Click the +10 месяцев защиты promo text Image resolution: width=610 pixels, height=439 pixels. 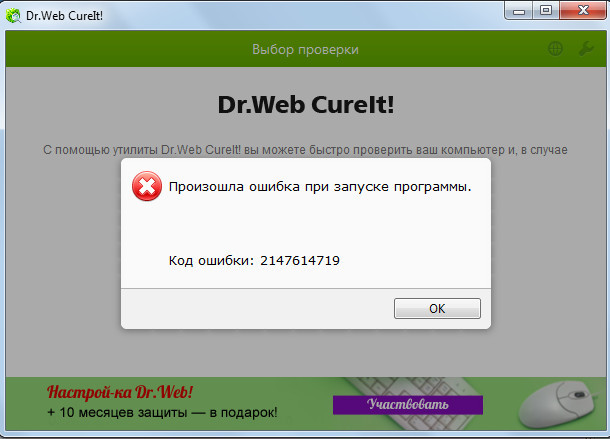click(162, 412)
